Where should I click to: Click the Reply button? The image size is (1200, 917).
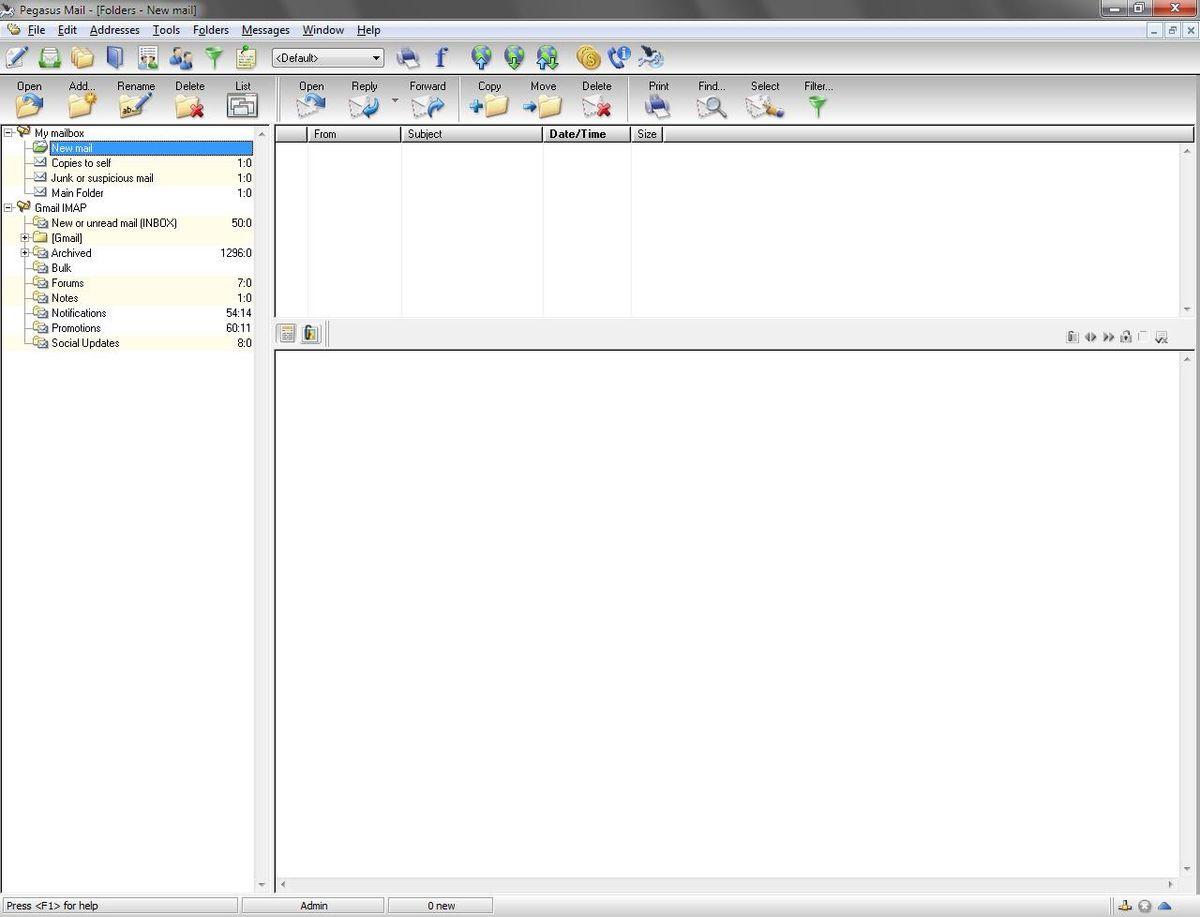pos(364,99)
